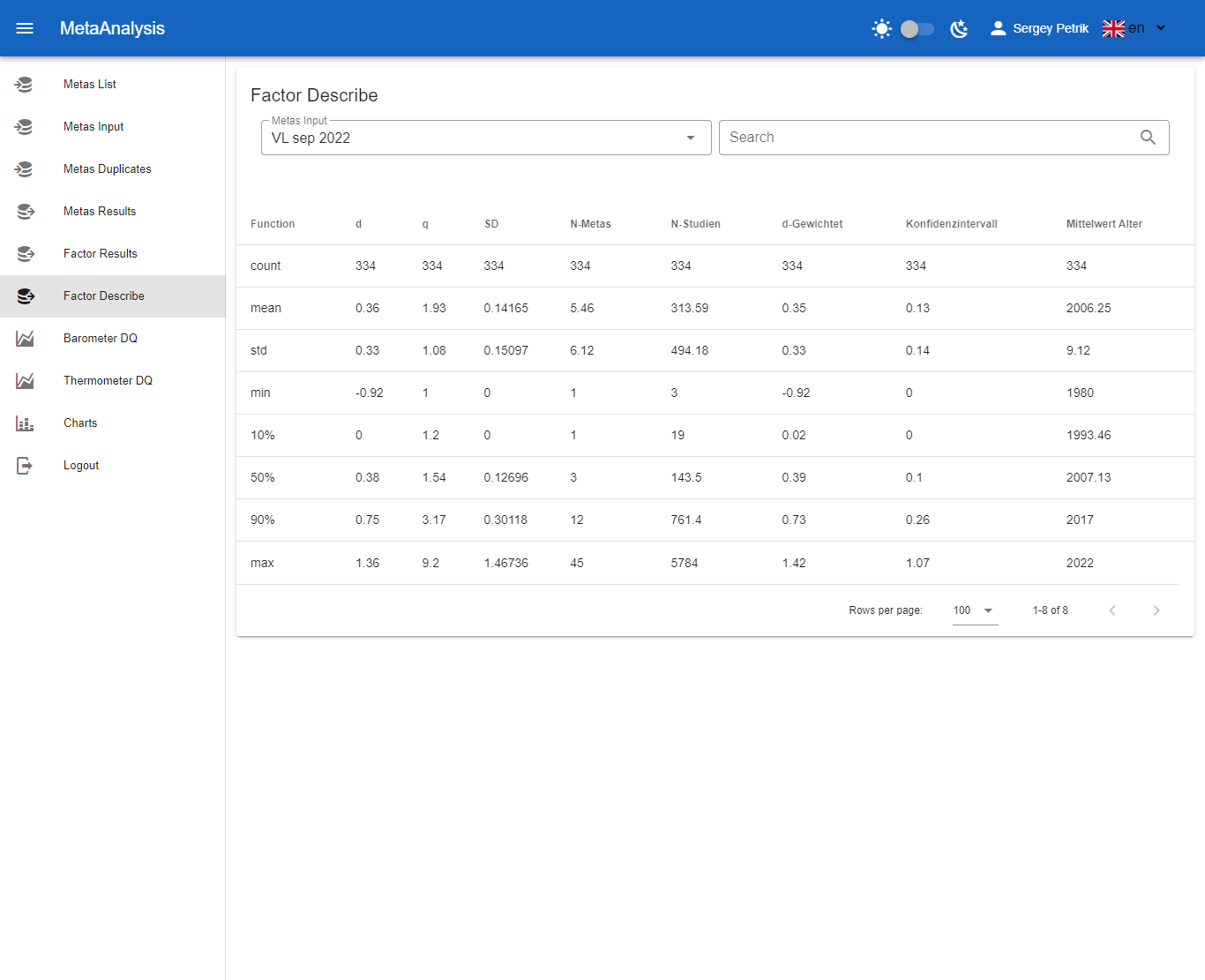Expand the language dropdown chevron

pos(1161,28)
